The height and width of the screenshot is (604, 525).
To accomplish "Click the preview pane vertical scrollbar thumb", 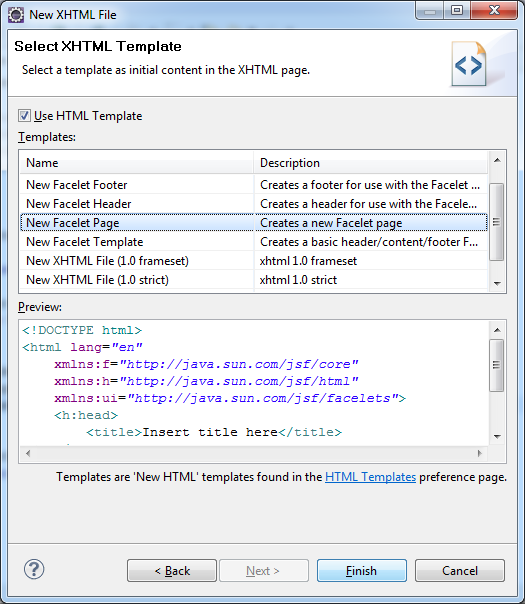I will (x=496, y=365).
